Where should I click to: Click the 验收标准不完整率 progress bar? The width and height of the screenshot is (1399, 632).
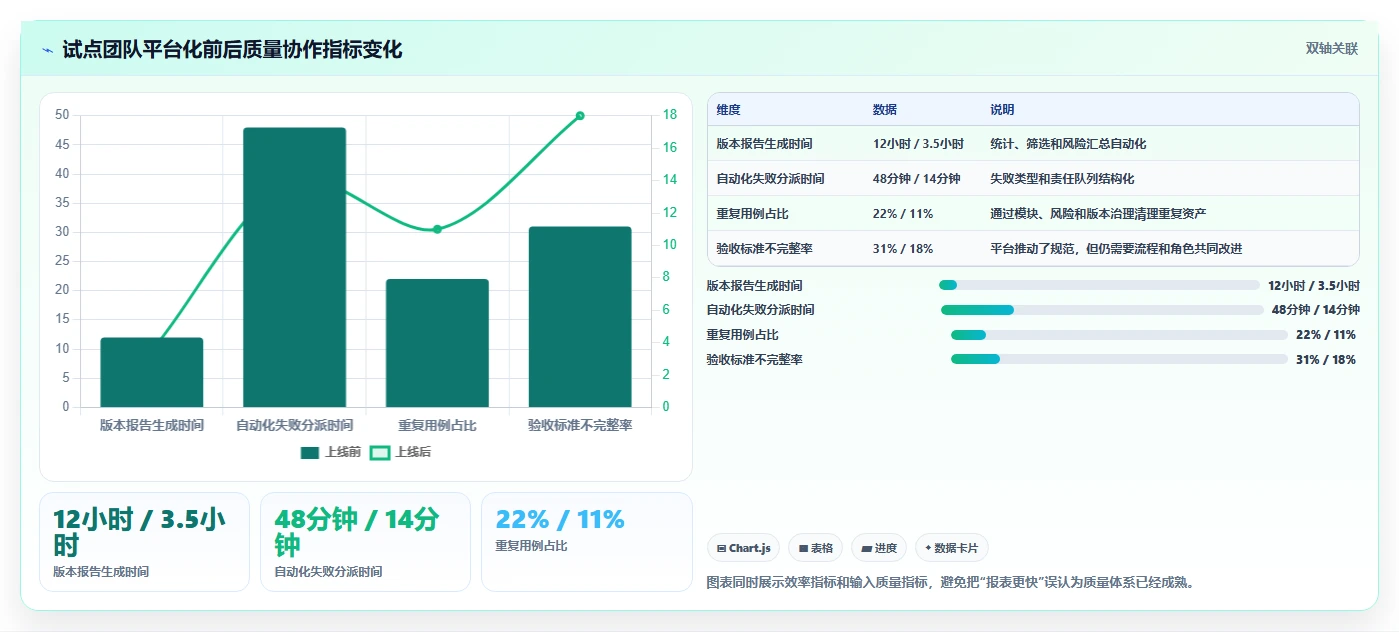pyautogui.click(x=1119, y=359)
